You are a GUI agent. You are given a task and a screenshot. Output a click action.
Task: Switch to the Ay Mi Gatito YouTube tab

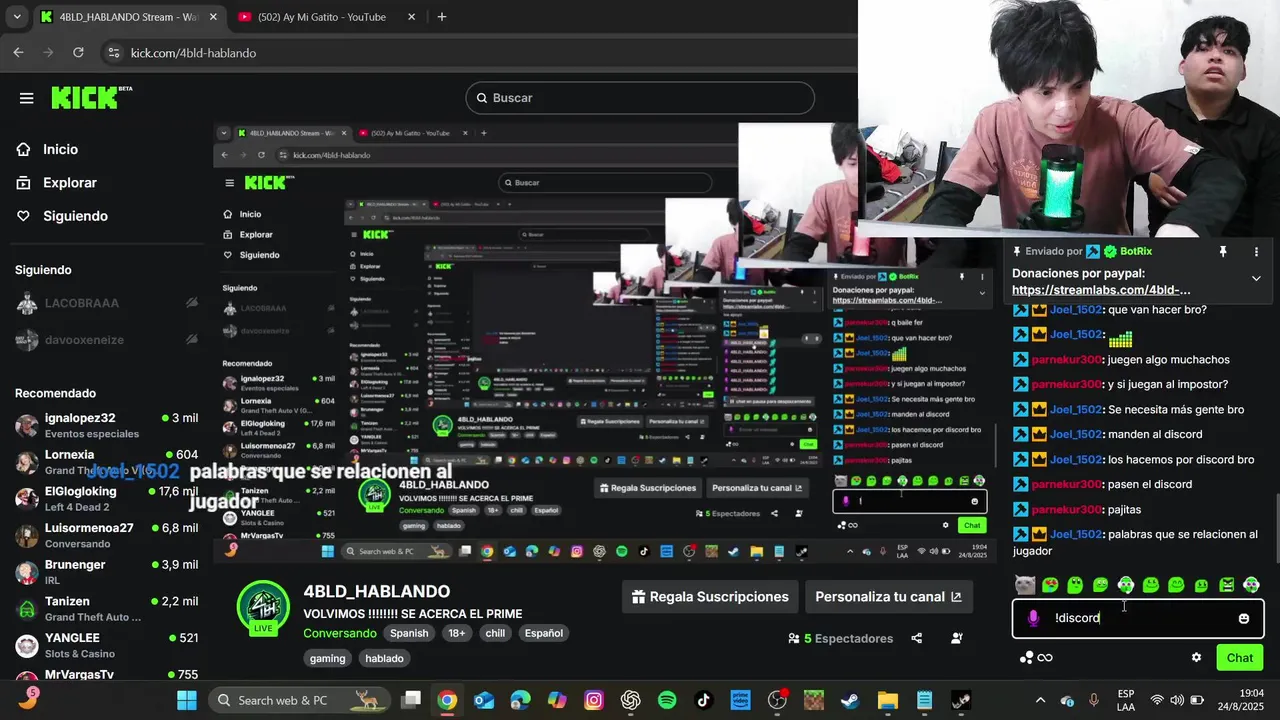pos(322,17)
